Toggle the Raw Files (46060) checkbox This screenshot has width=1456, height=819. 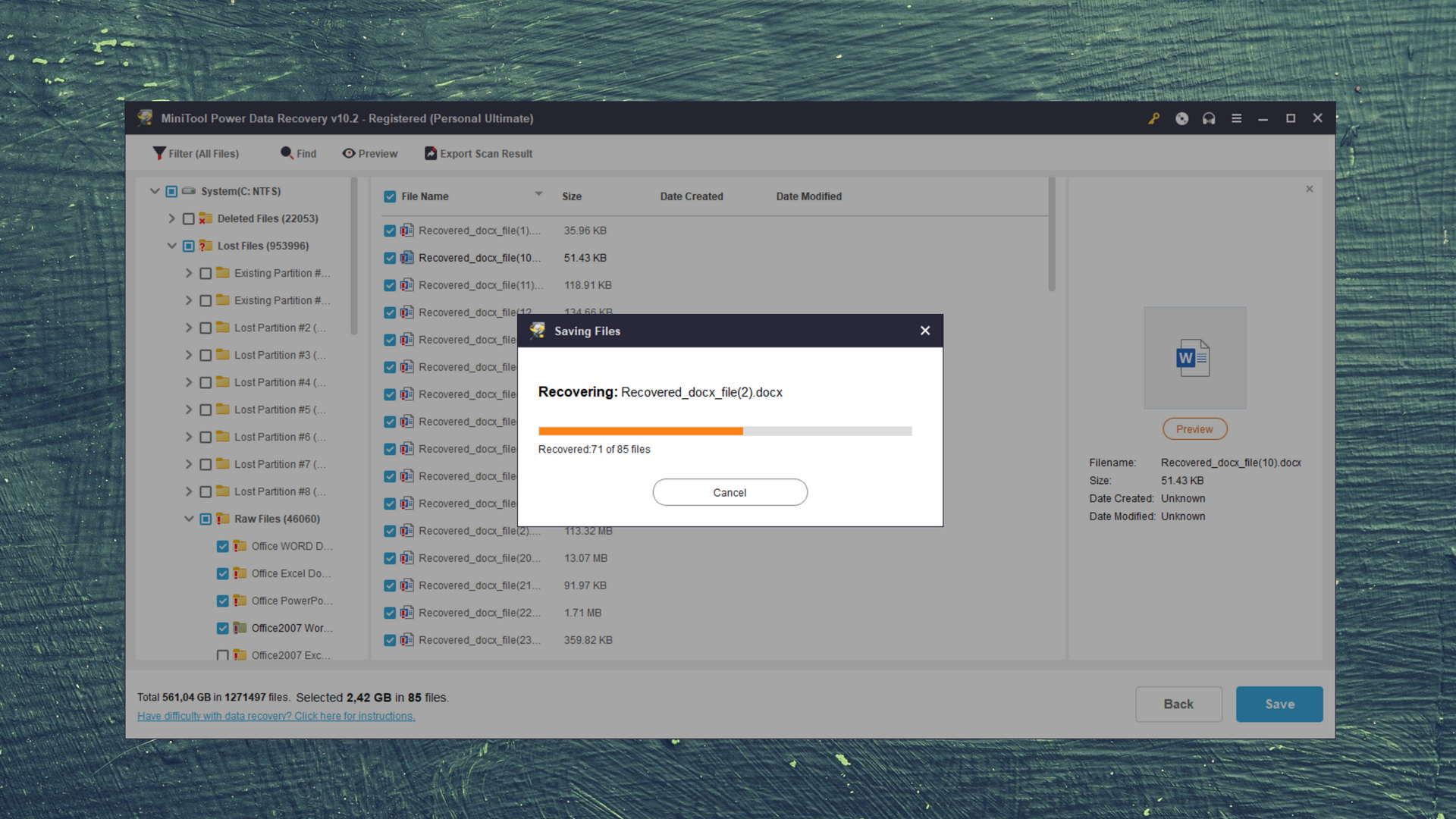206,519
